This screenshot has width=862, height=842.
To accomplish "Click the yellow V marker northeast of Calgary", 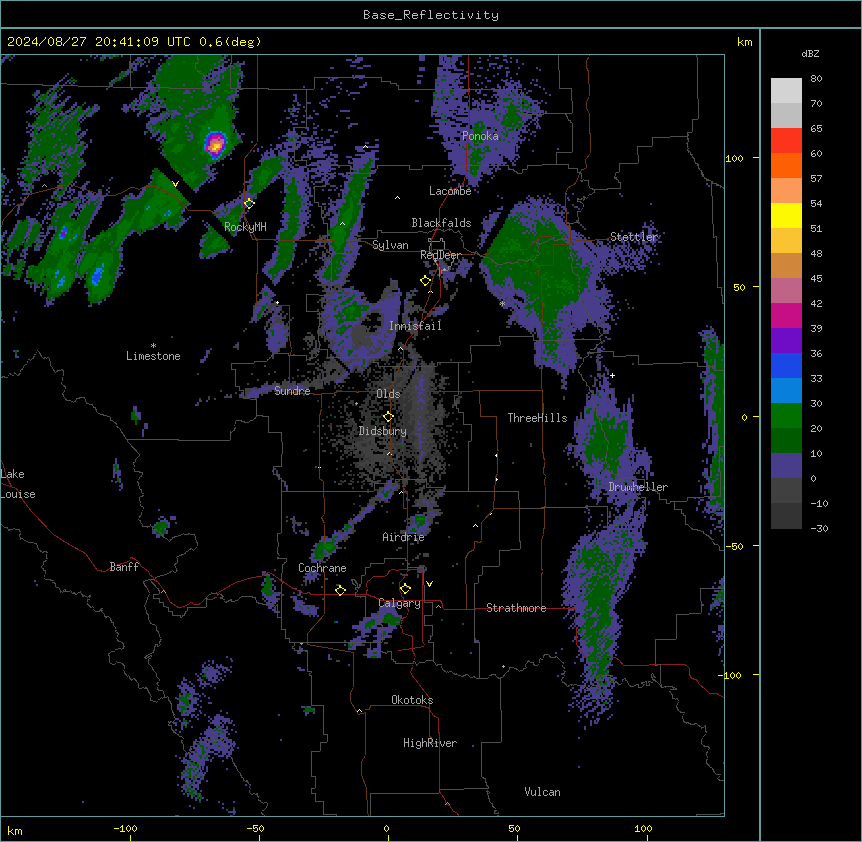I will coord(429,584).
